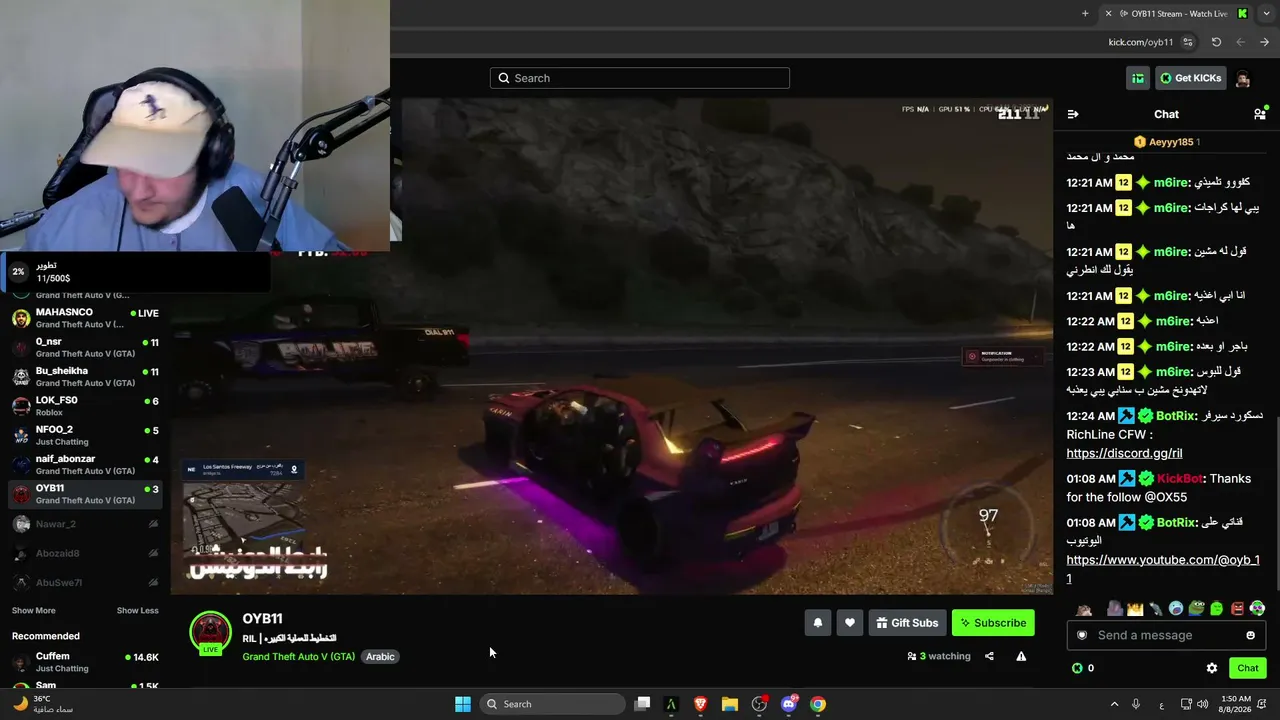Click the 'Recommended' sidebar heading
1280x720 pixels.
46,636
